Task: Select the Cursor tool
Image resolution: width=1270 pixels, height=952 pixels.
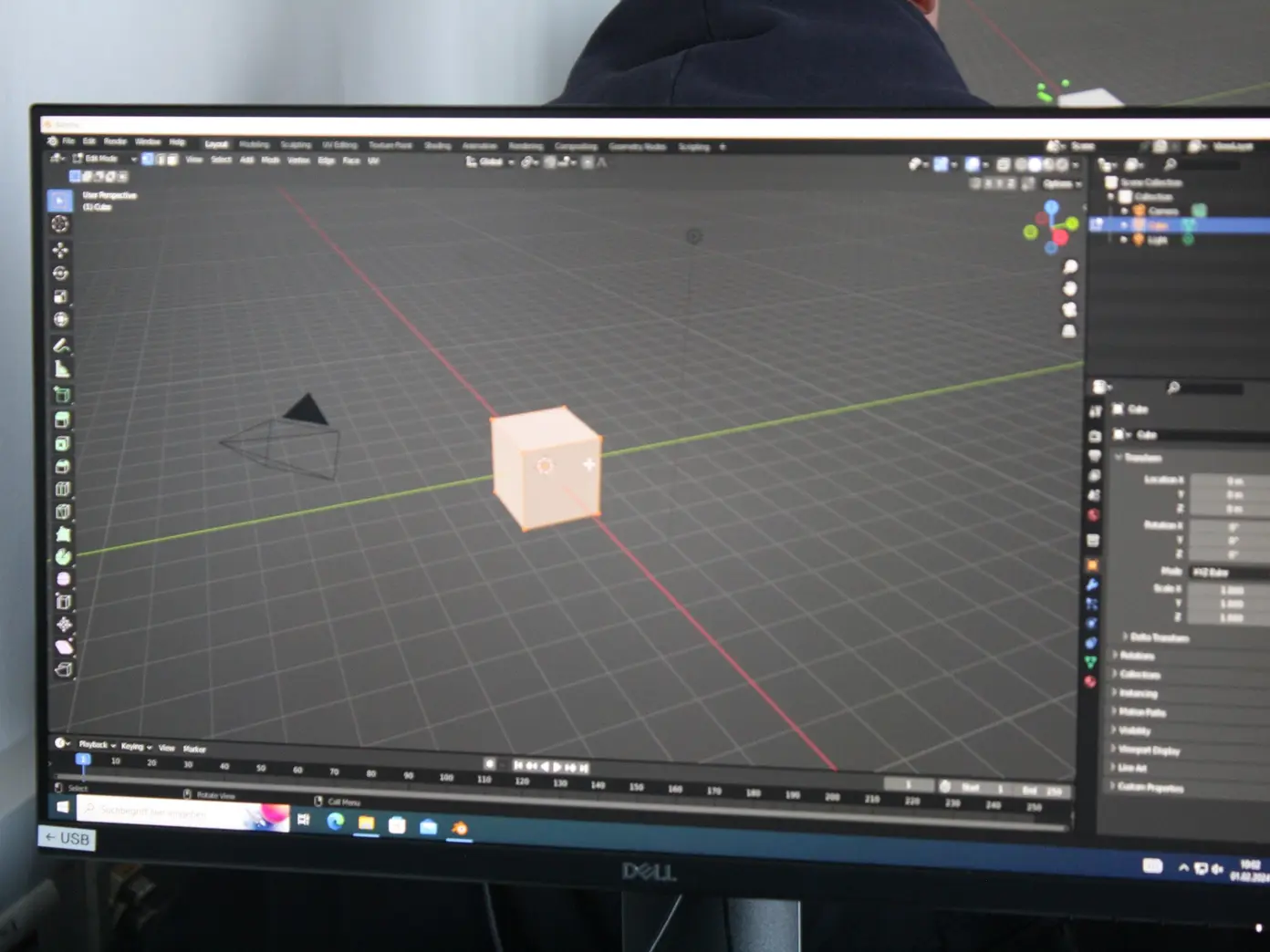Action: 60,224
